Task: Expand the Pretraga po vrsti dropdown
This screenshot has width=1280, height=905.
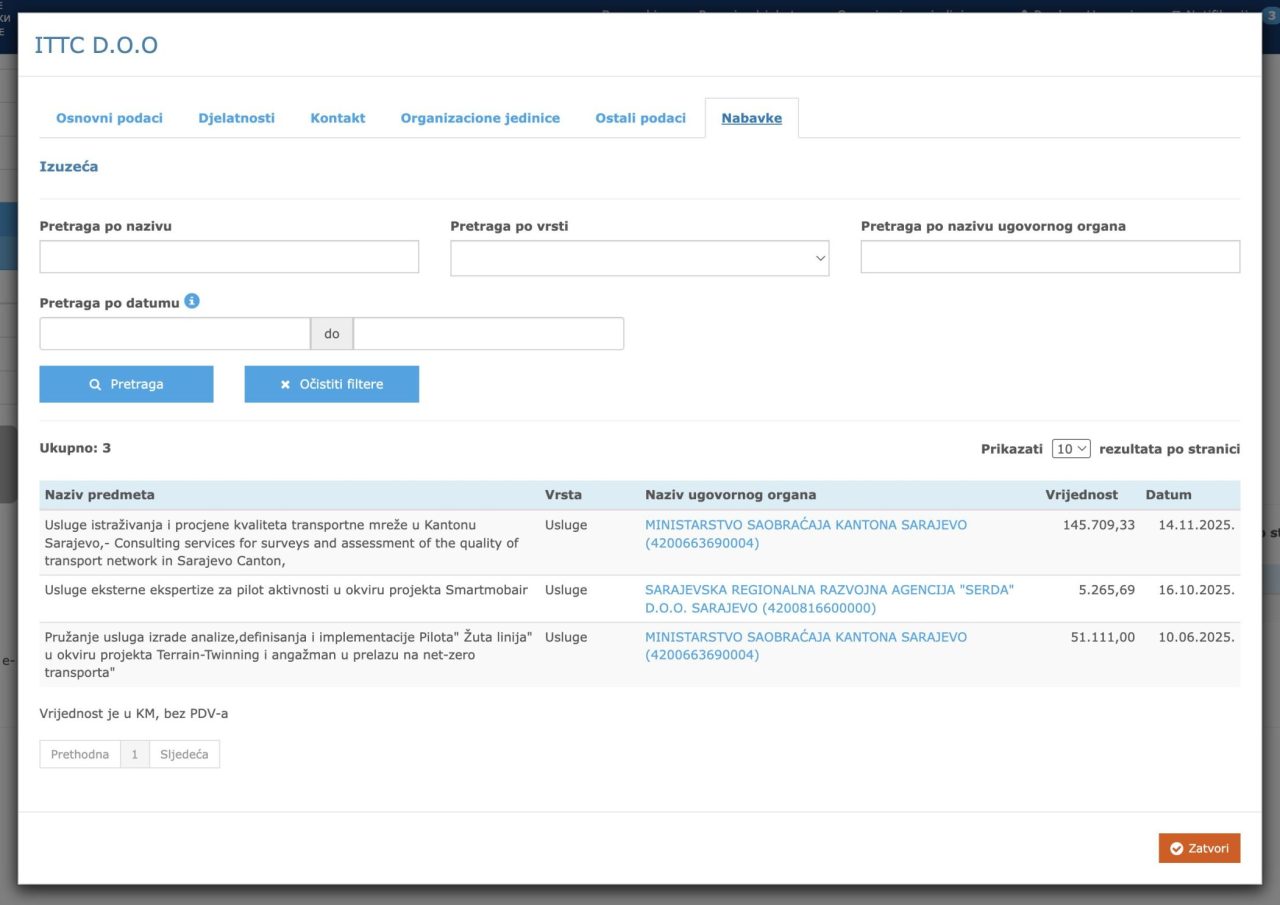Action: (x=639, y=258)
